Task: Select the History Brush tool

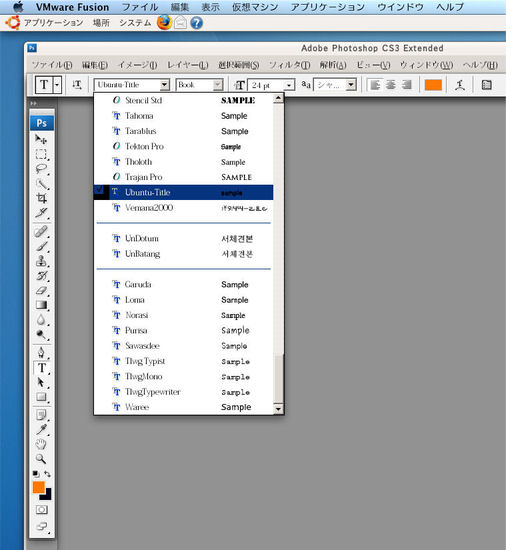Action: [x=41, y=276]
